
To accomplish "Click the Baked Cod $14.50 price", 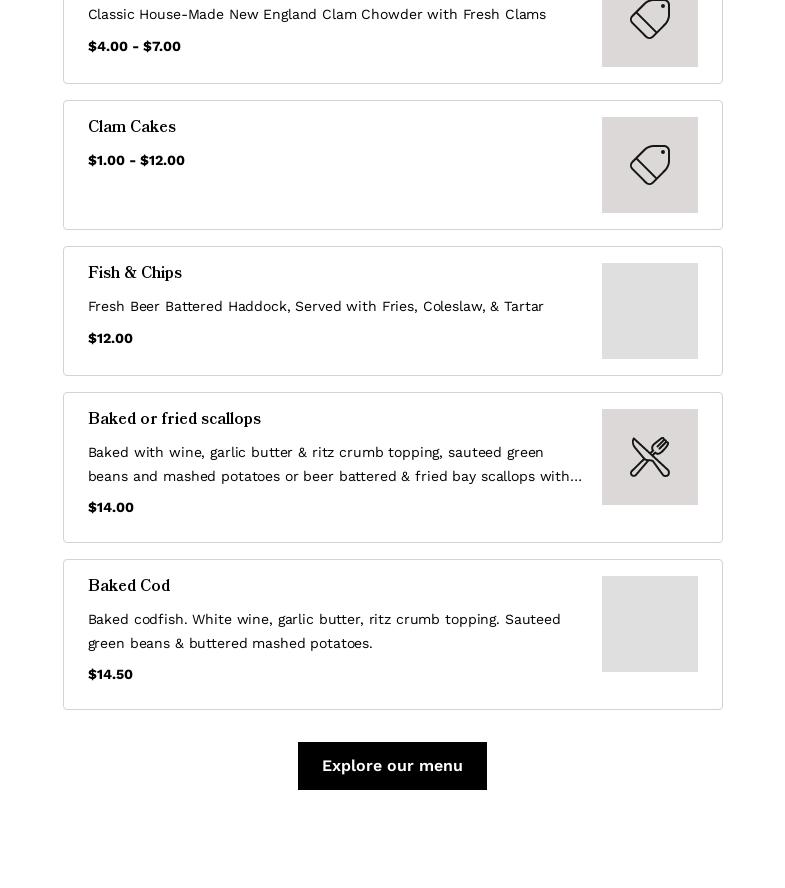I will click(110, 675).
